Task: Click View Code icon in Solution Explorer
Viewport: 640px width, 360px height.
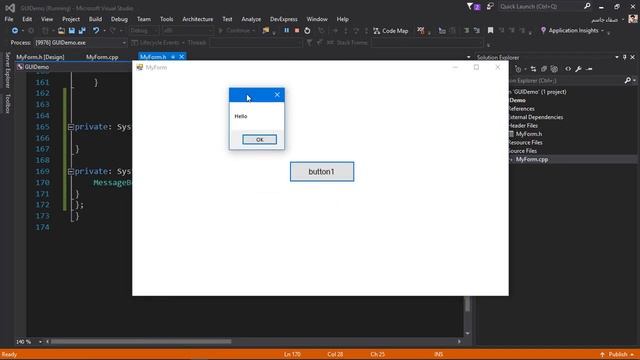Action: 568,69
